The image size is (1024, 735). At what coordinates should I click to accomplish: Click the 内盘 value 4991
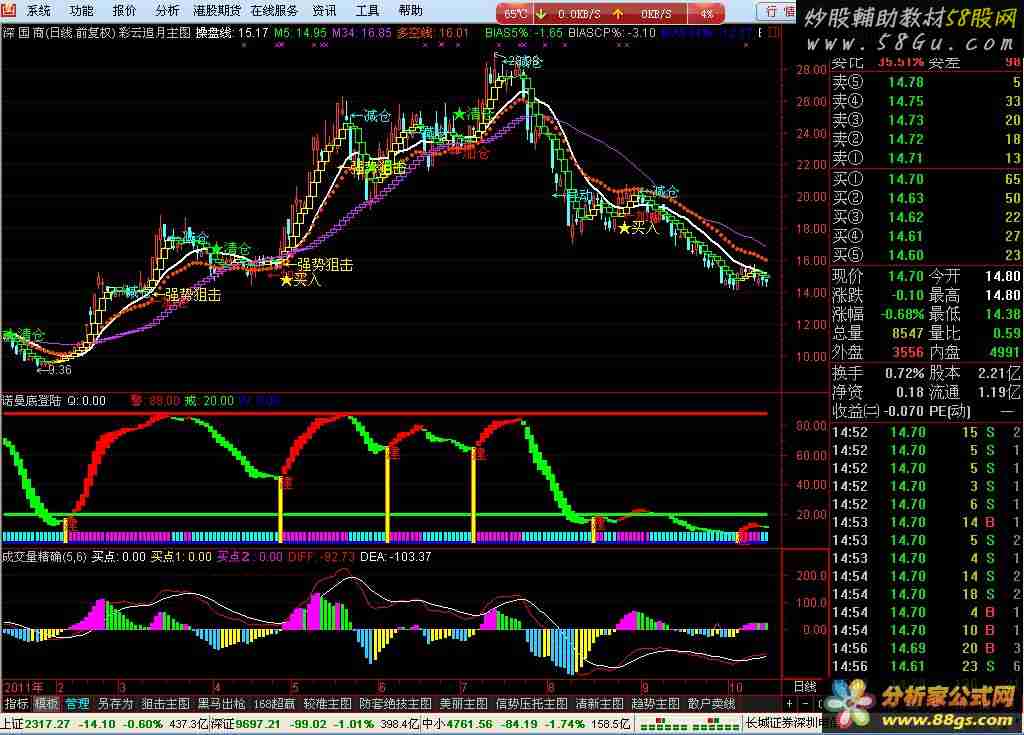1004,353
